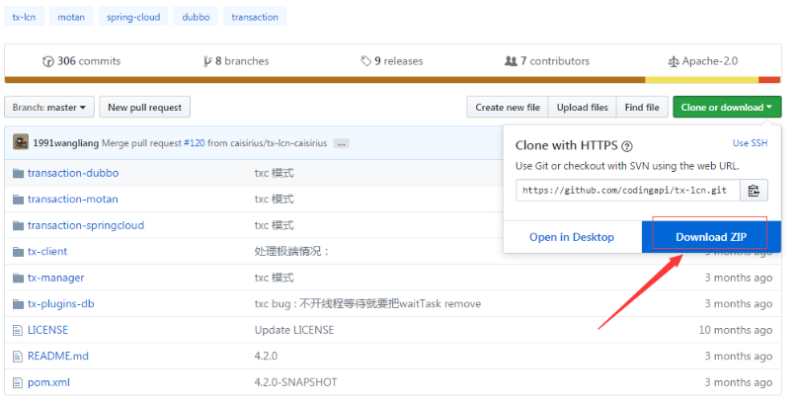Click folder icon beside tx-plugins-db
This screenshot has height=411, width=786.
click(x=18, y=304)
